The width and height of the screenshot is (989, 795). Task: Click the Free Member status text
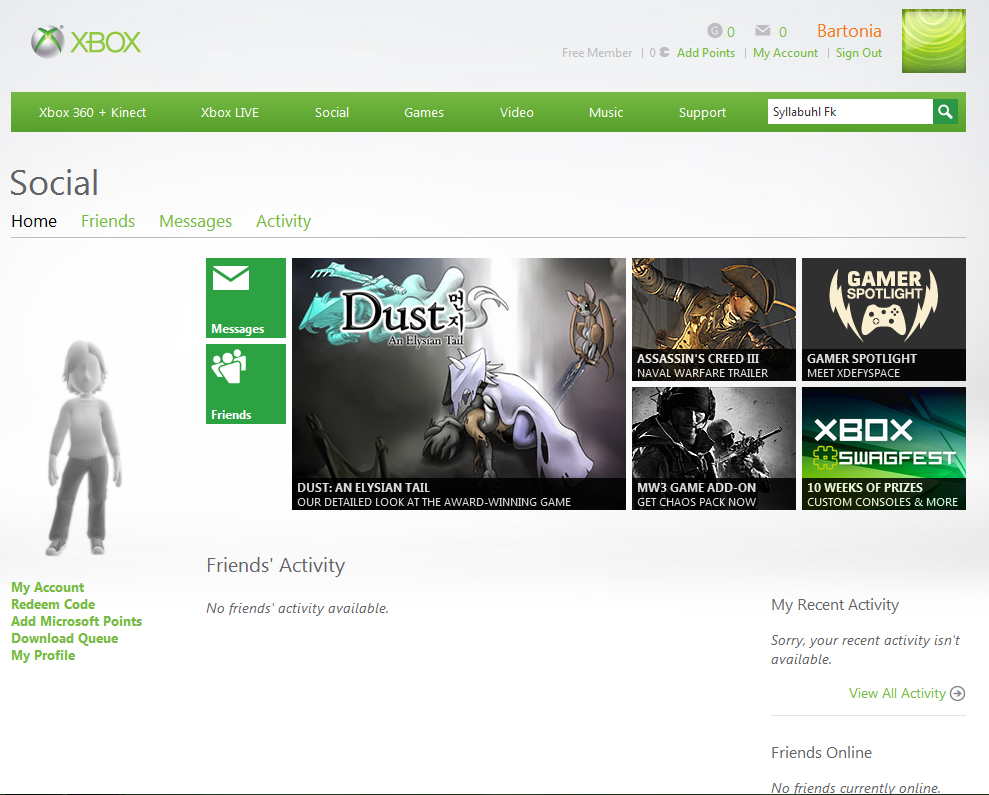pyautogui.click(x=597, y=53)
